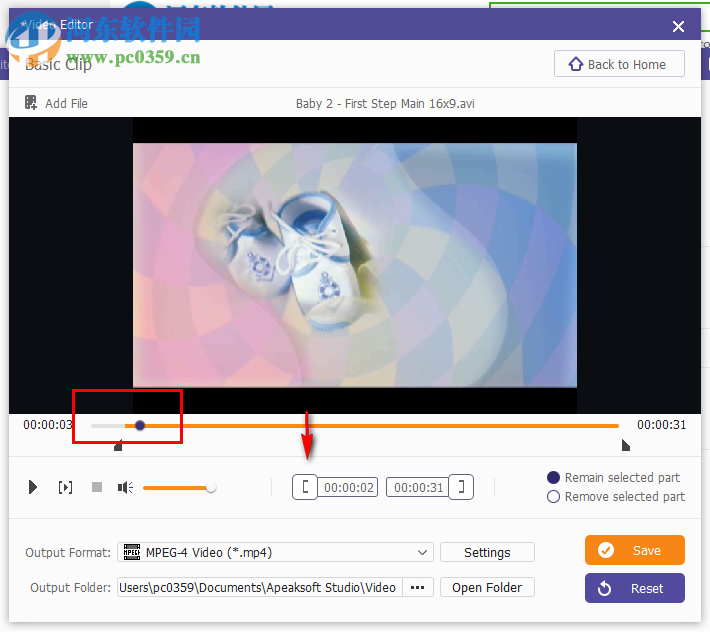Open the Output Format dropdown
Viewport: 710px width, 632px height.
click(275, 552)
